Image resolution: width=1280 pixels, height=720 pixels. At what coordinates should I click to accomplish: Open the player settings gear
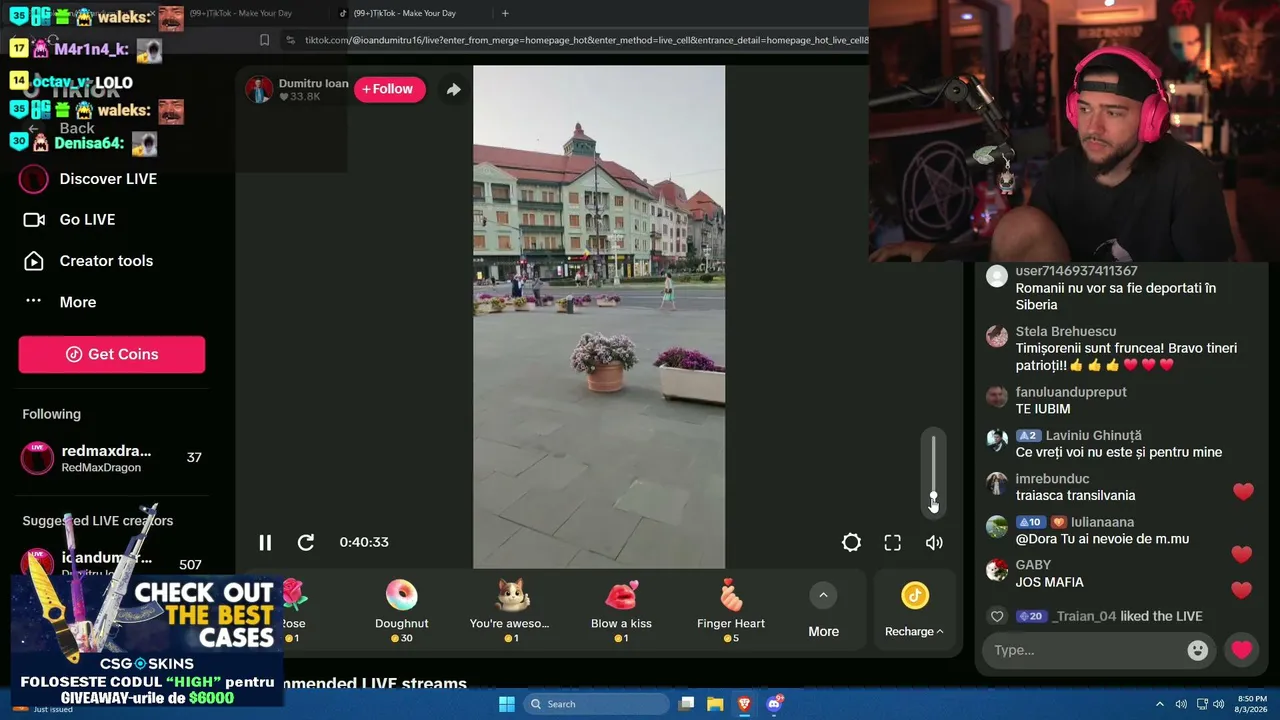[851, 542]
